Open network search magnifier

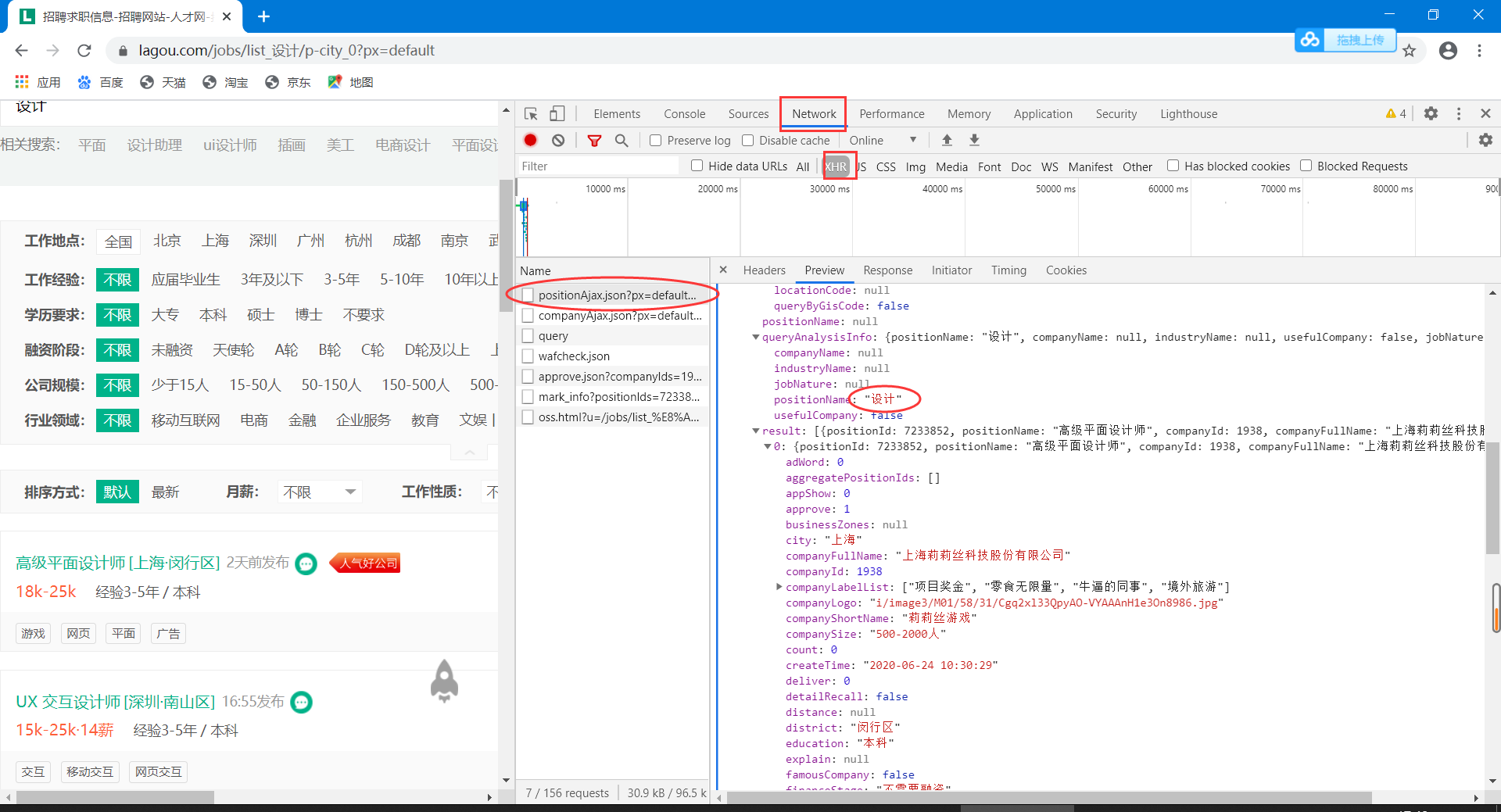click(622, 141)
